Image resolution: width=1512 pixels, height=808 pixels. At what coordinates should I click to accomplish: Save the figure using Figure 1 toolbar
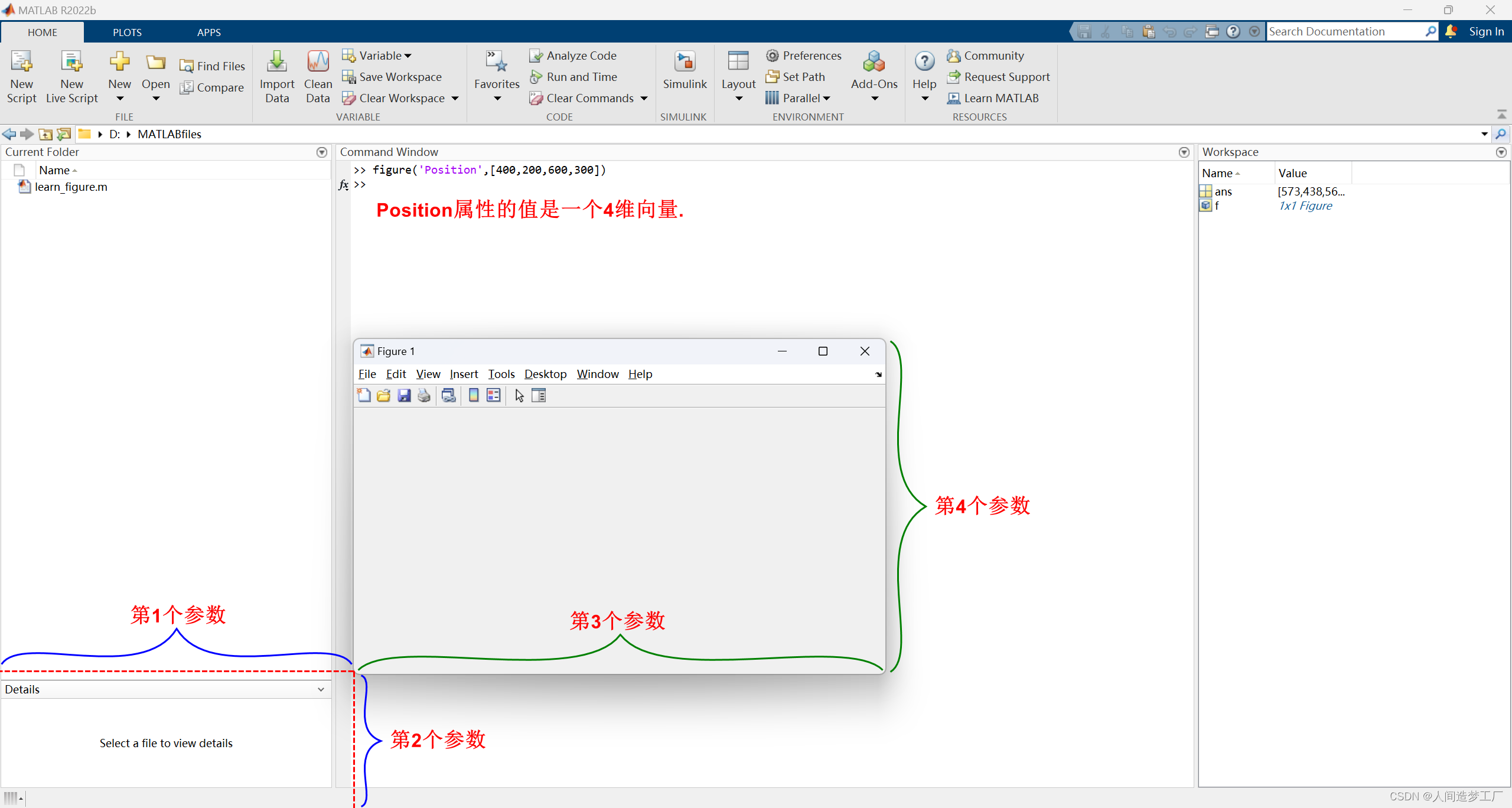coord(404,396)
